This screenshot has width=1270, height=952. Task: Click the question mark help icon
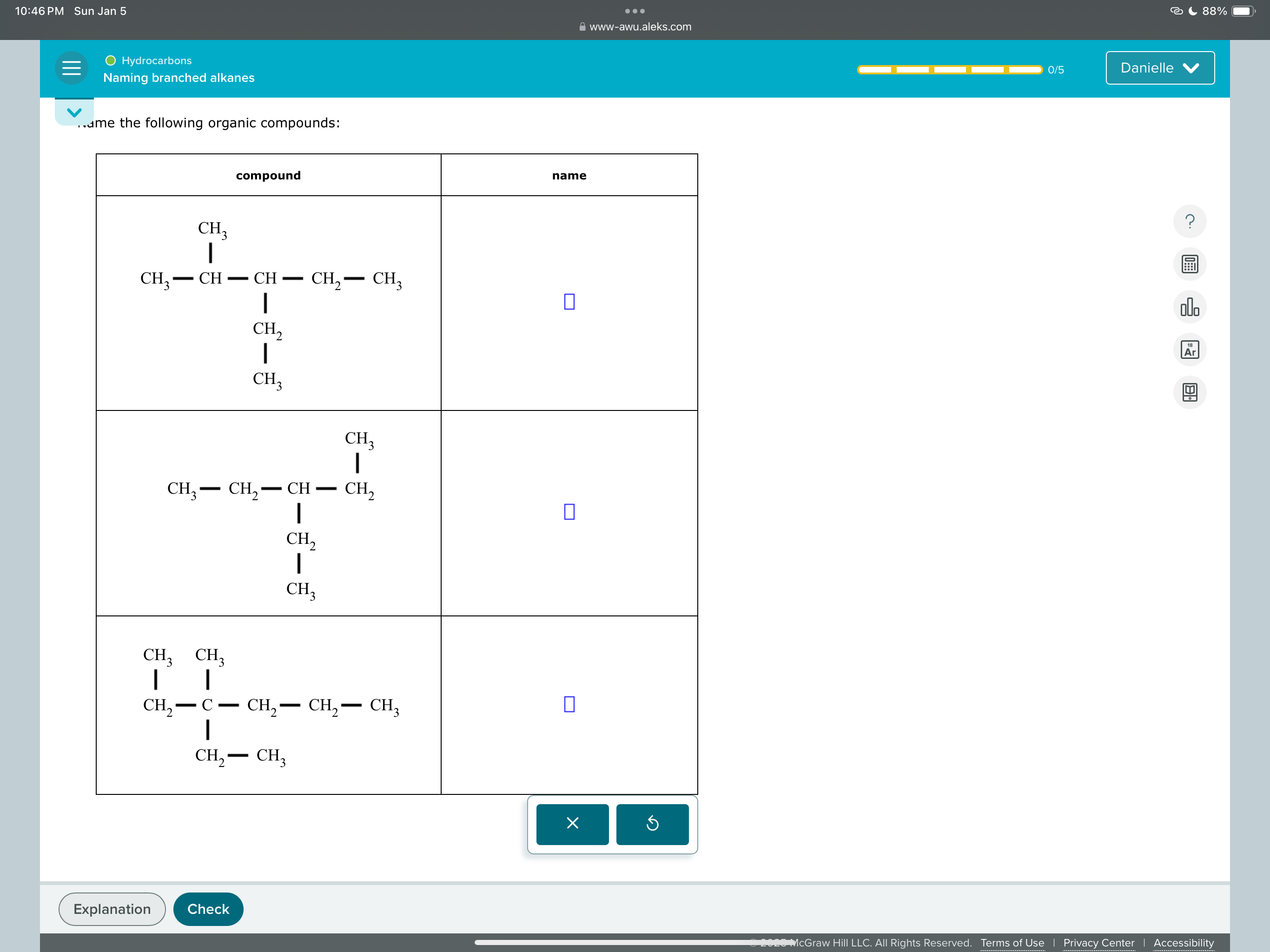click(x=1189, y=221)
